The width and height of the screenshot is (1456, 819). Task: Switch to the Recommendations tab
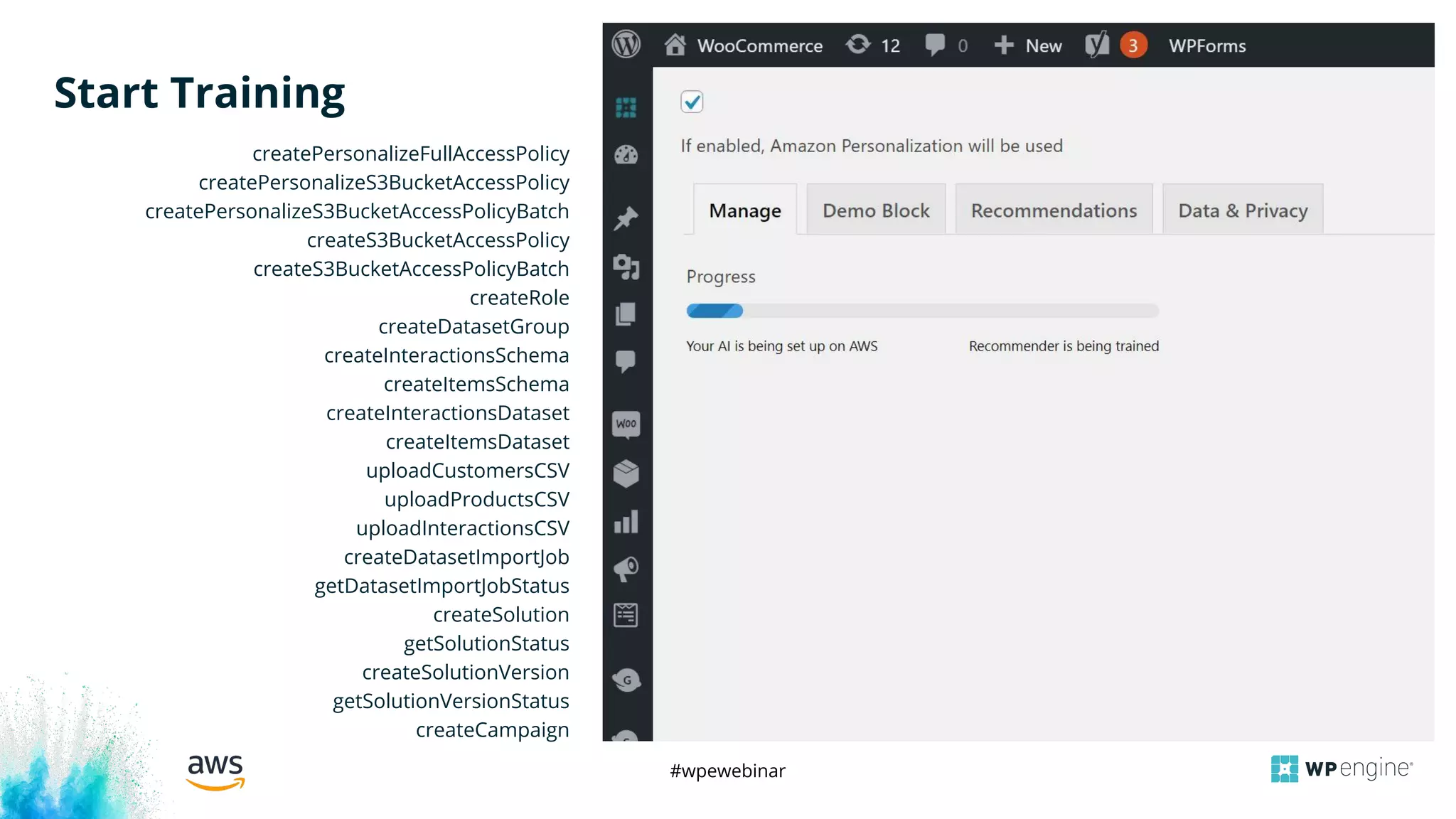1054,210
